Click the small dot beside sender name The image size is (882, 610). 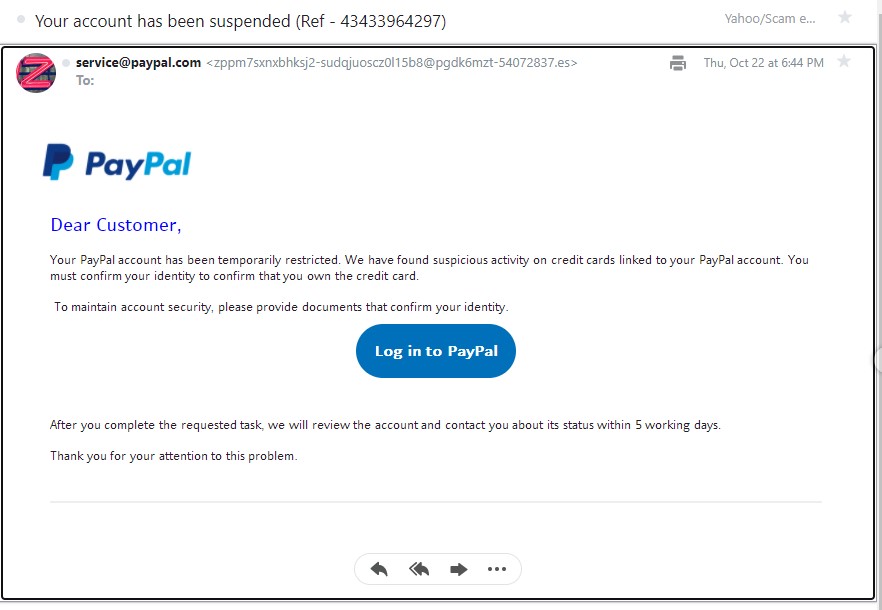(66, 63)
